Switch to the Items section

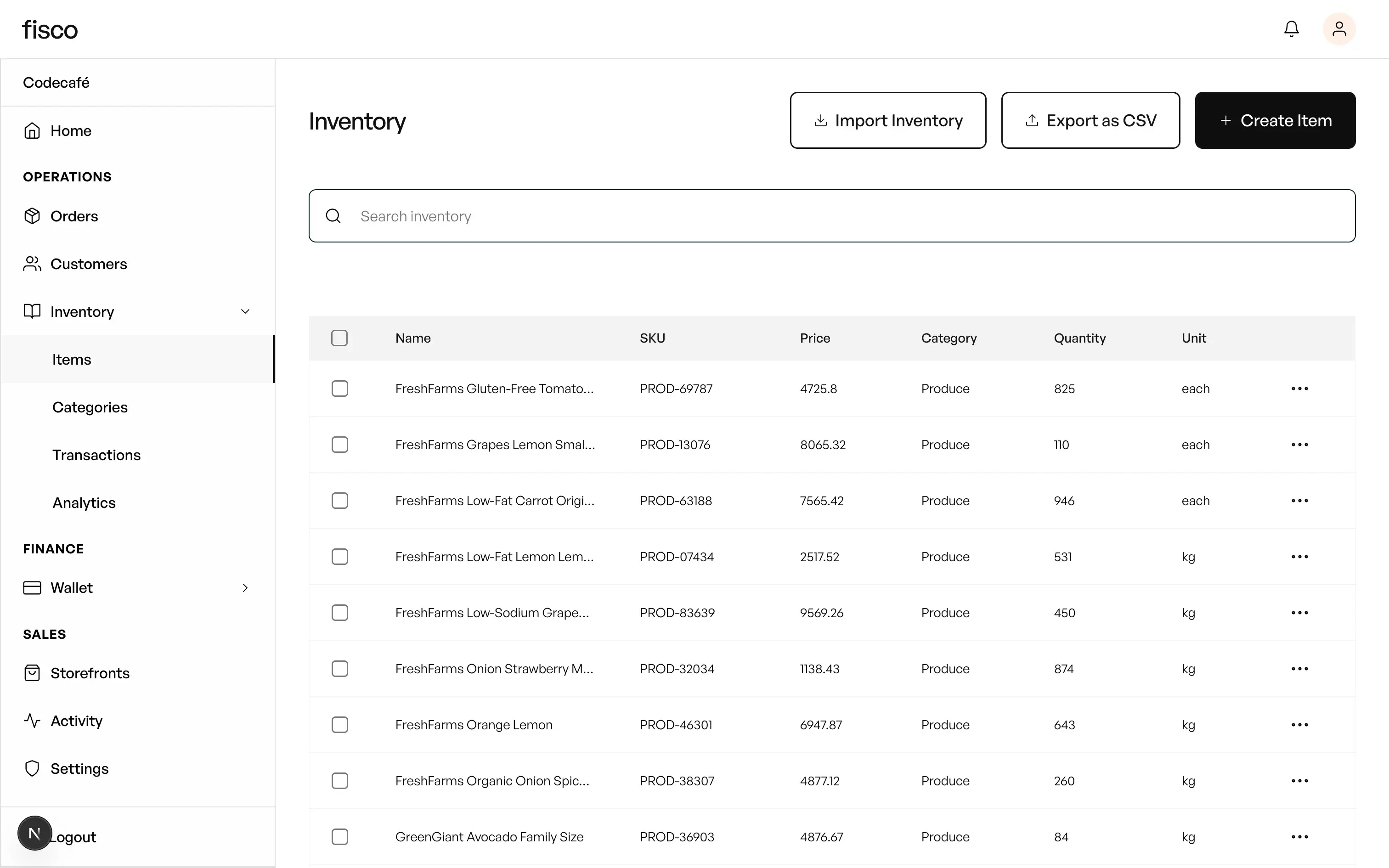click(72, 359)
